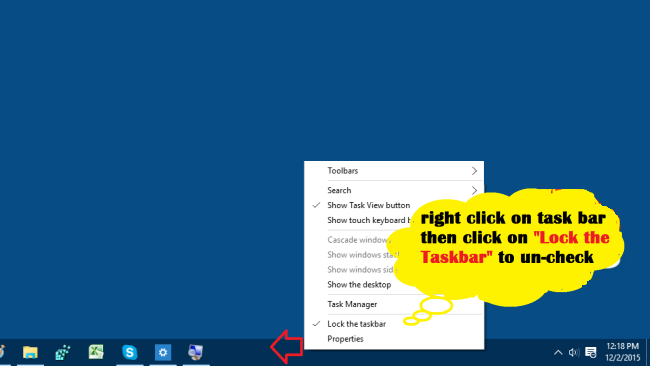Image resolution: width=650 pixels, height=366 pixels.
Task: Open the Search submenu
Action: point(394,190)
